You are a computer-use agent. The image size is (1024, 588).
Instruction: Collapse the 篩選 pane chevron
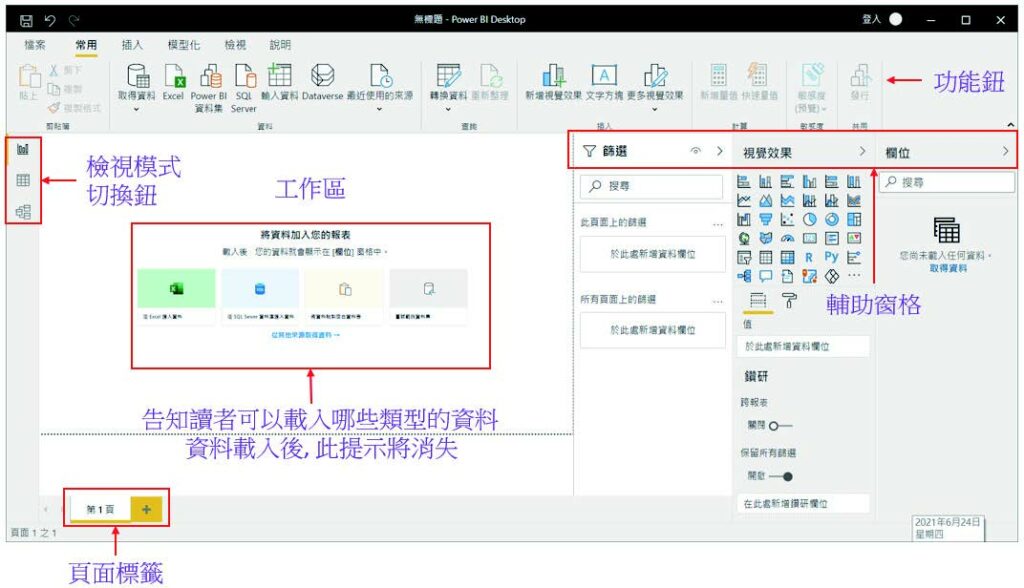[x=720, y=151]
